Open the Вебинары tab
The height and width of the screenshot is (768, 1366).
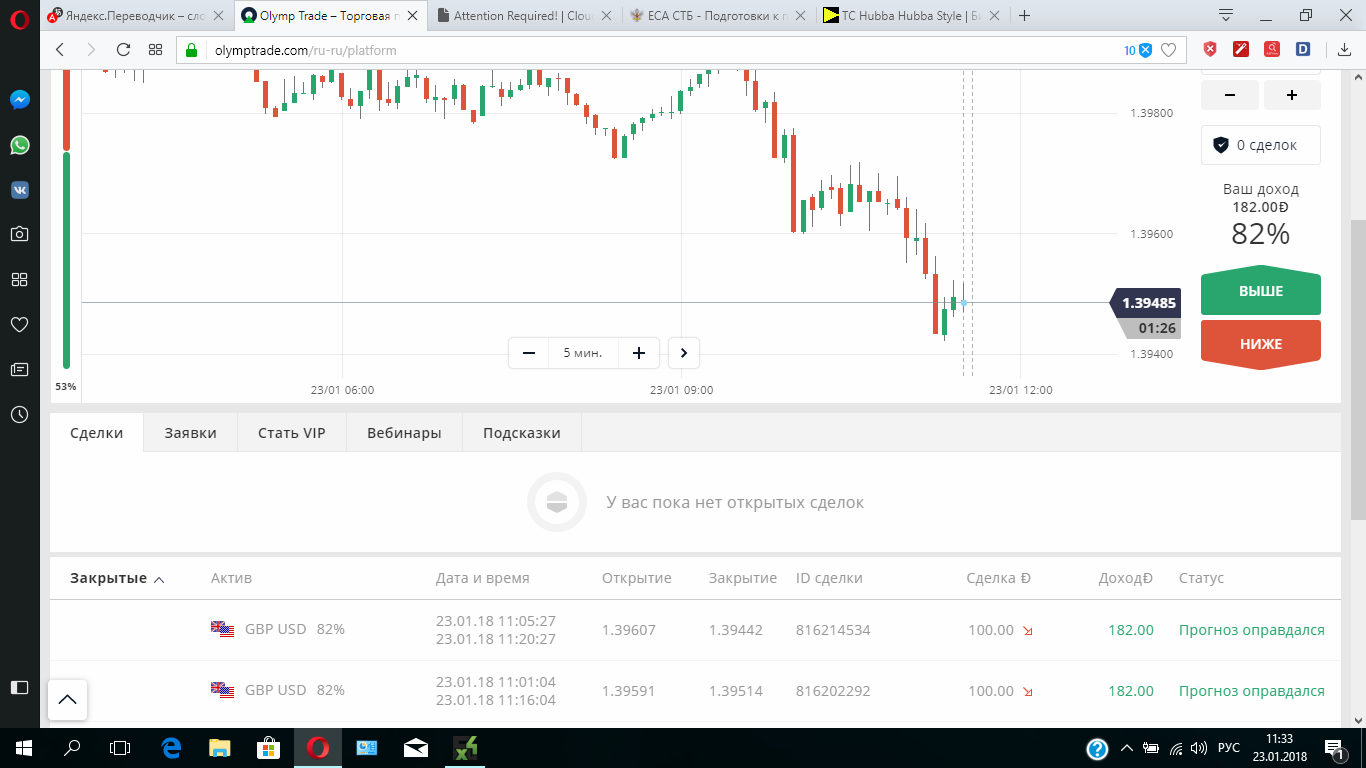click(x=404, y=433)
